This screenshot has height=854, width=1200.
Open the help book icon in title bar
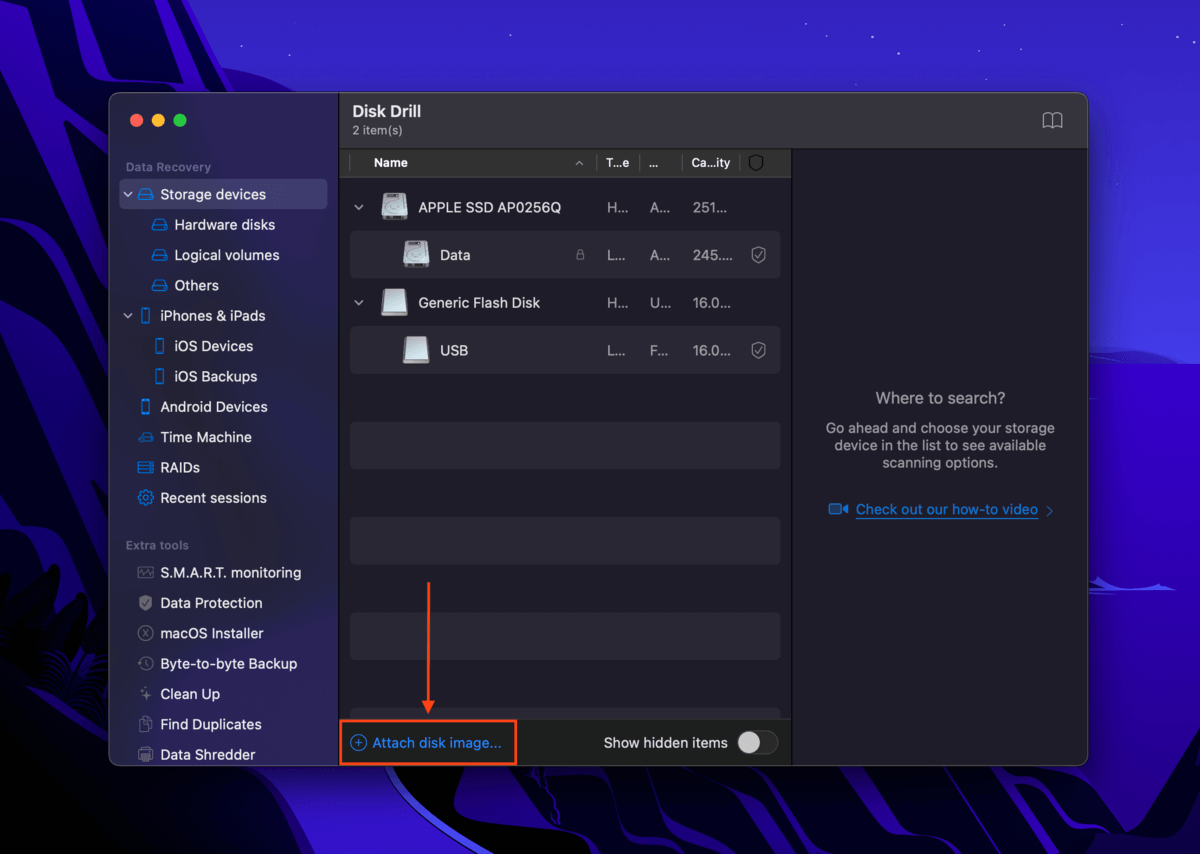point(1052,120)
